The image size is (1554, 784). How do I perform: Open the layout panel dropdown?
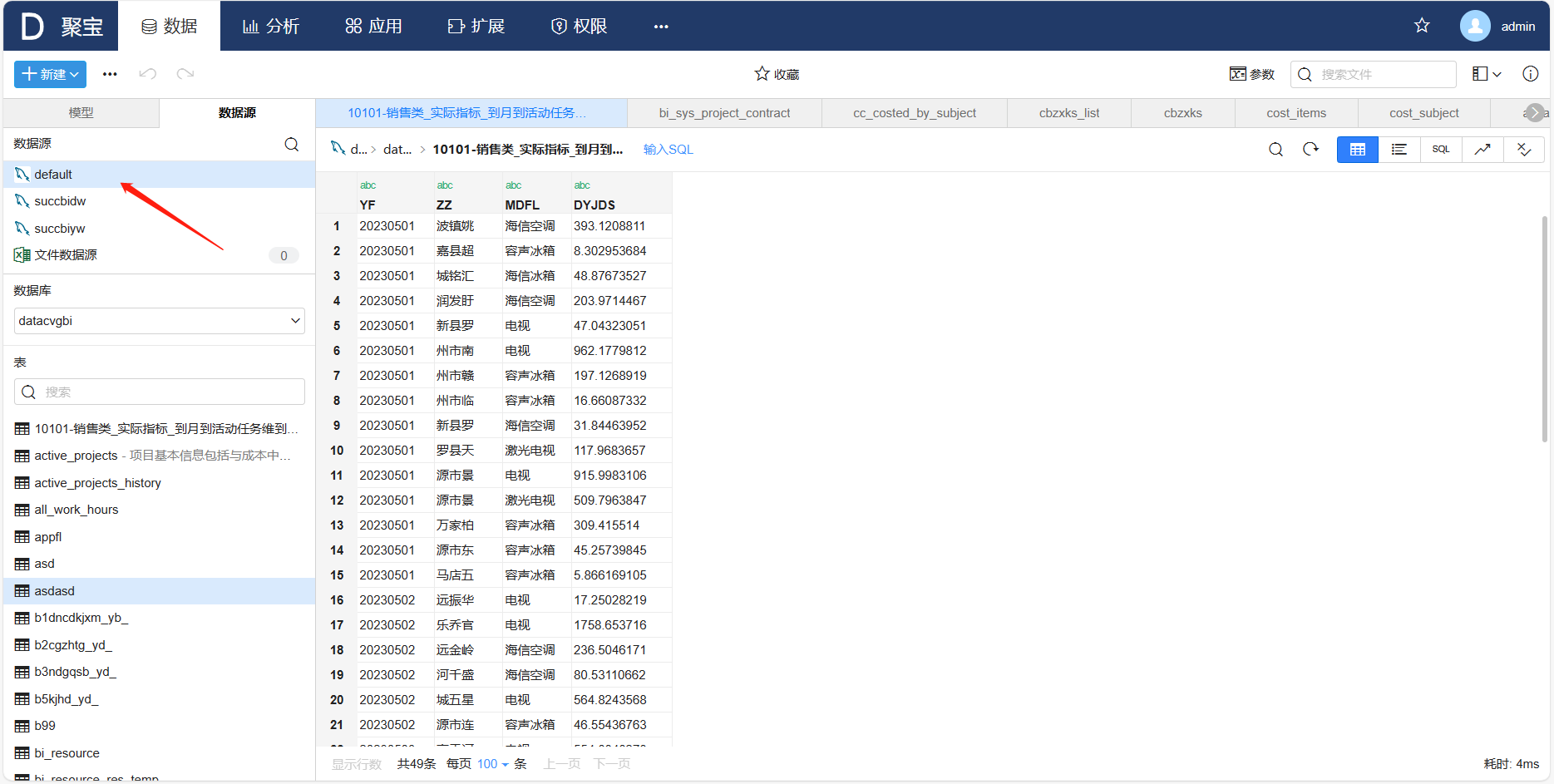point(1487,74)
